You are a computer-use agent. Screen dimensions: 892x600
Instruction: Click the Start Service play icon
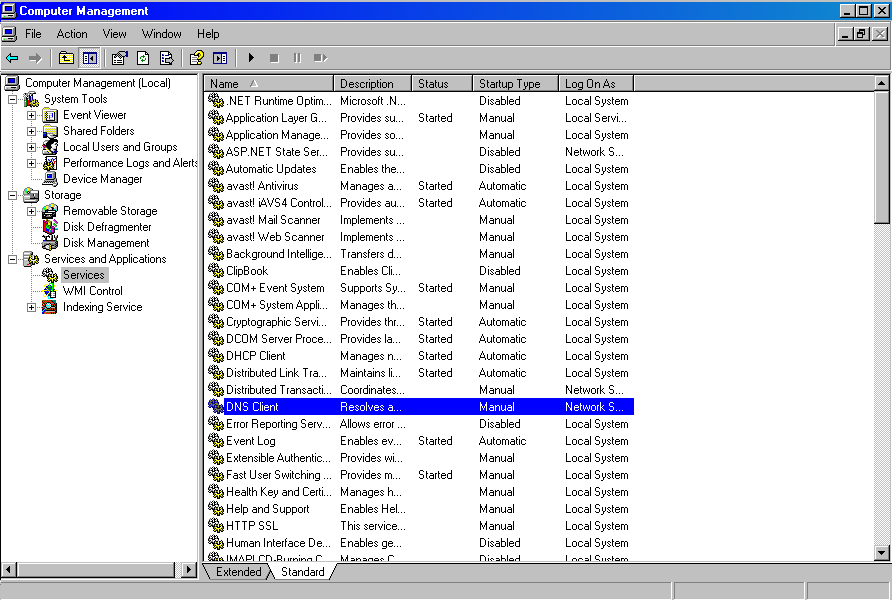click(252, 58)
